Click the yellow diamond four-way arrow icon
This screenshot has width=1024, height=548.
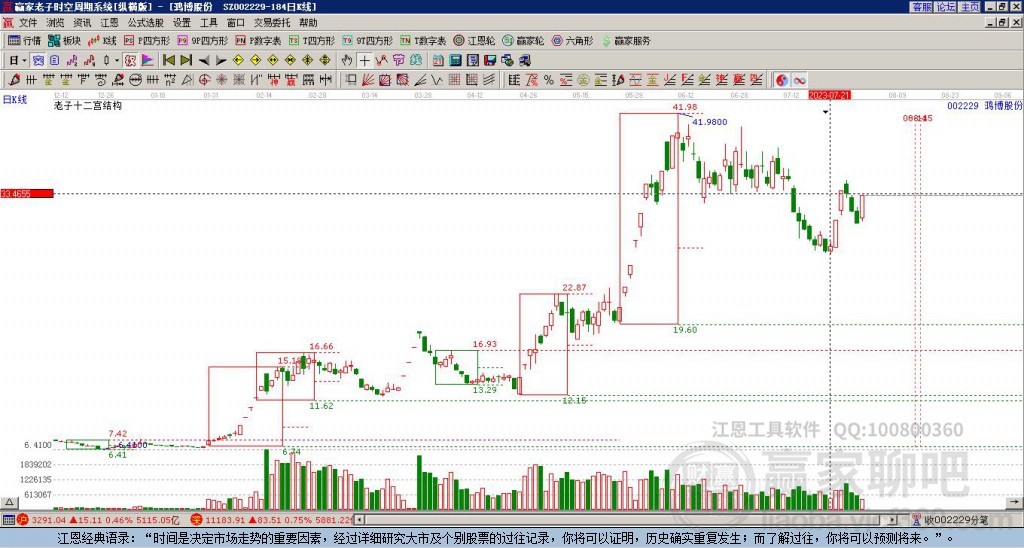(x=325, y=61)
